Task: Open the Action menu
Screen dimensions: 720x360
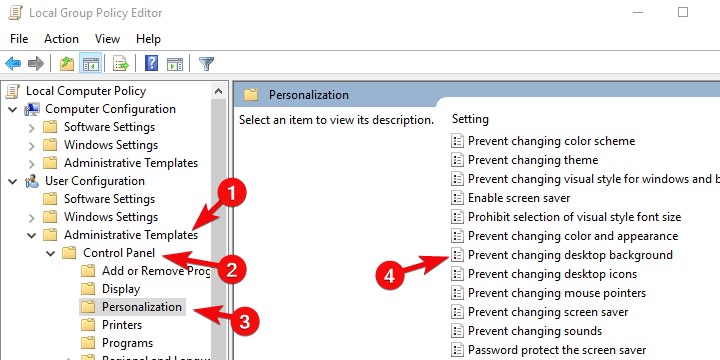Action: point(61,39)
